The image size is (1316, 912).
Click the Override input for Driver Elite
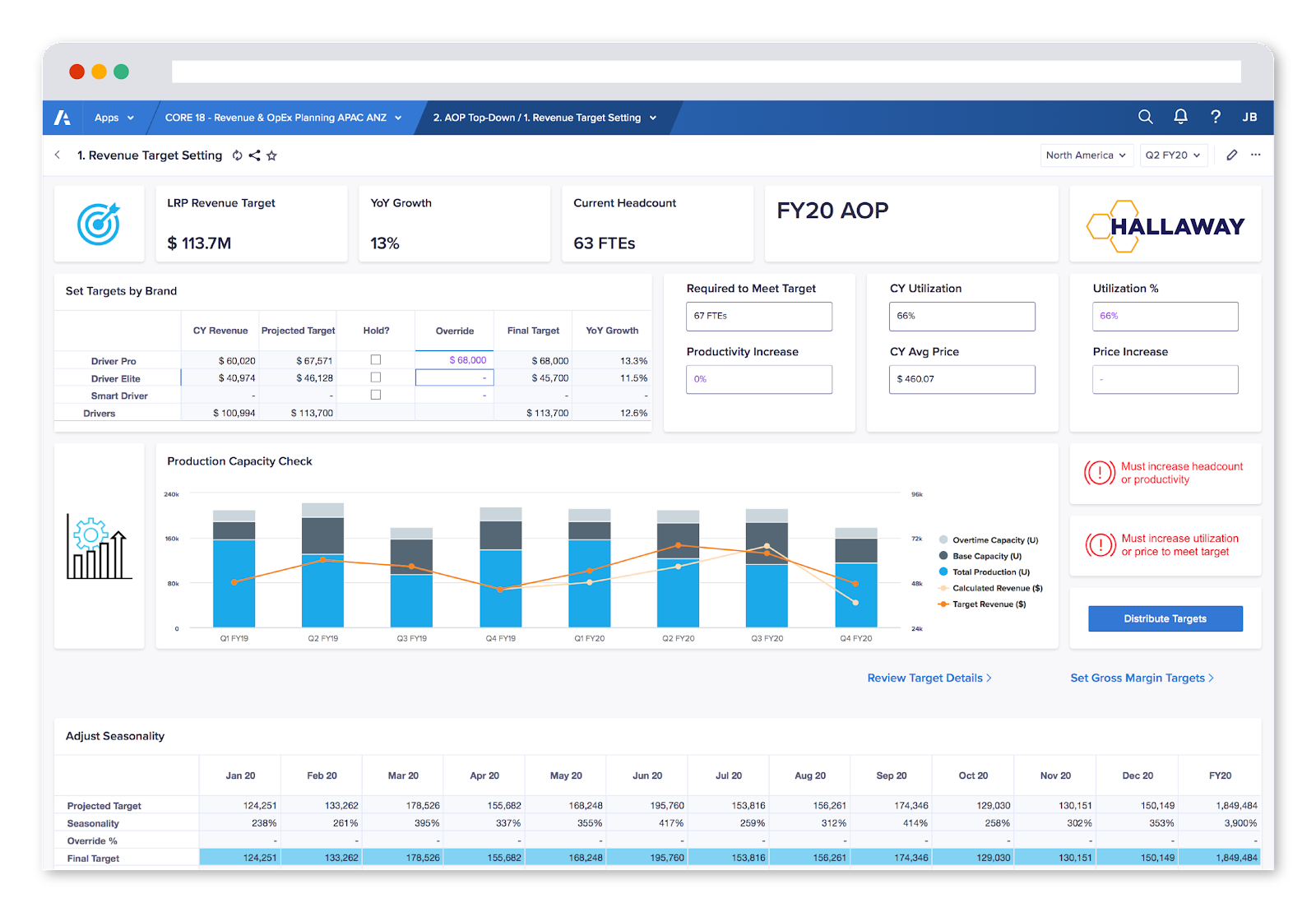point(454,377)
